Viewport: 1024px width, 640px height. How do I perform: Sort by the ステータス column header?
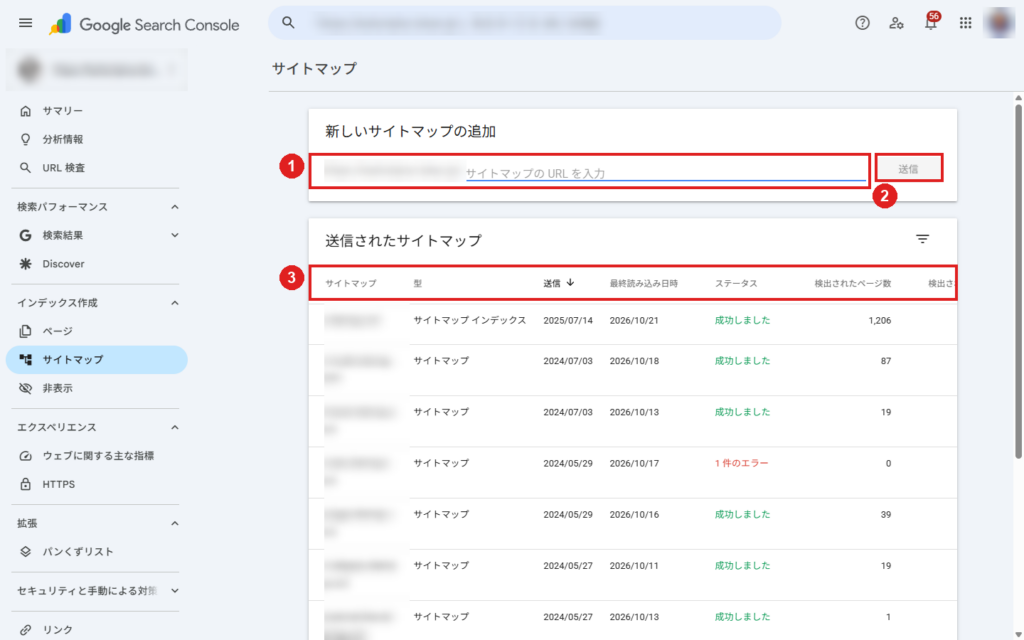point(736,283)
